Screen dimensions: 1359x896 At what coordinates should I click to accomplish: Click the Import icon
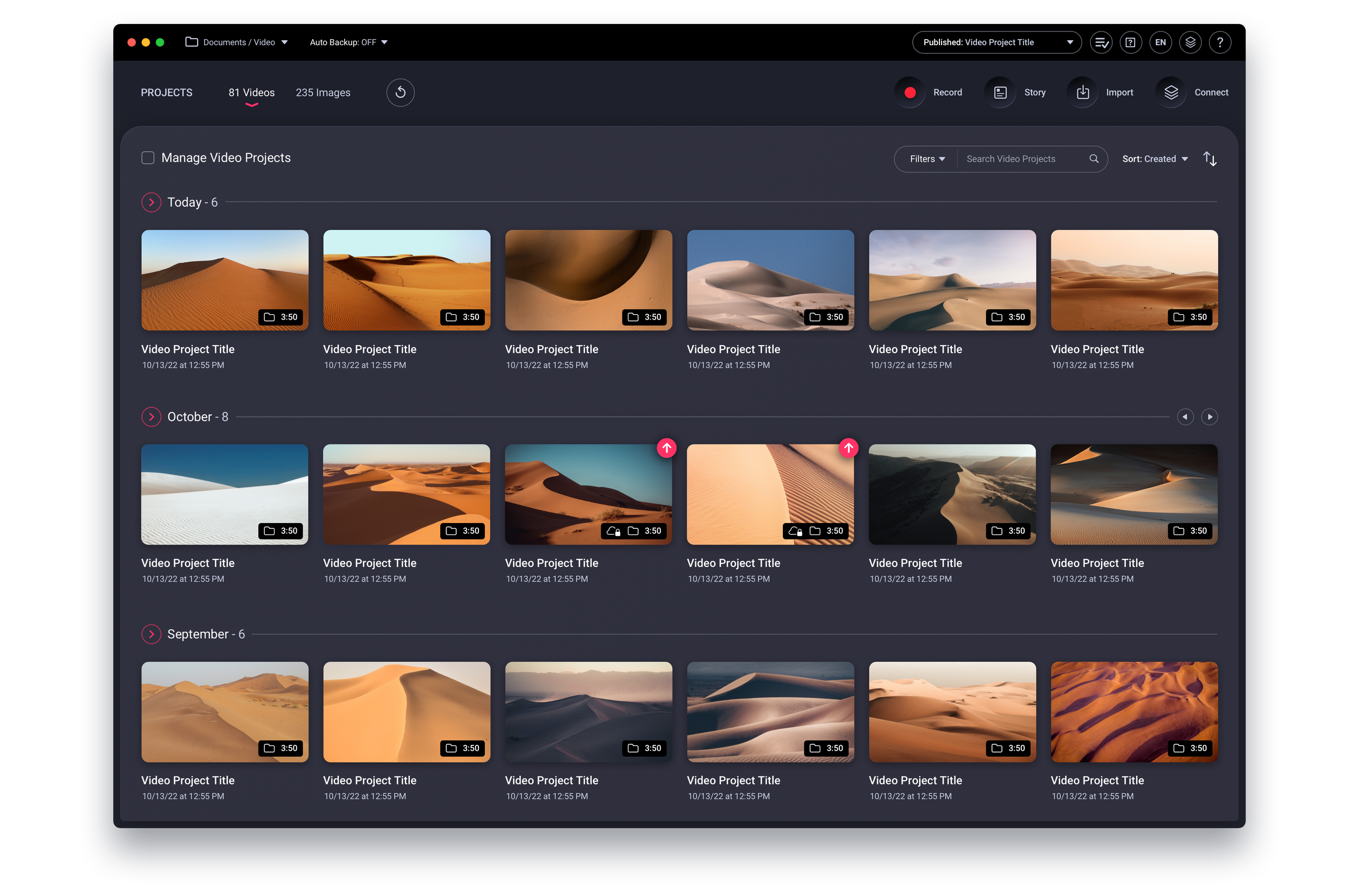tap(1082, 92)
